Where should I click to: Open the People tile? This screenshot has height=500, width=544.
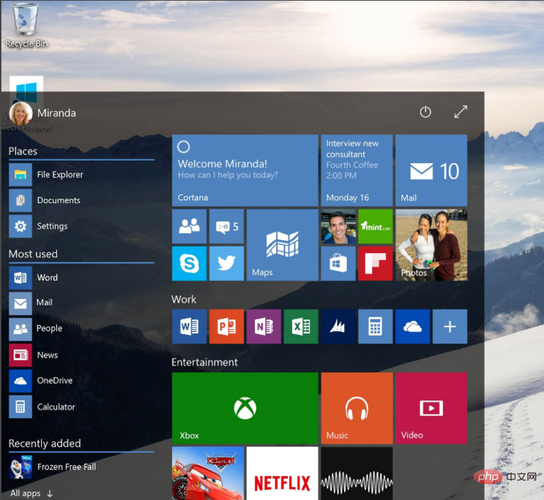coord(189,226)
